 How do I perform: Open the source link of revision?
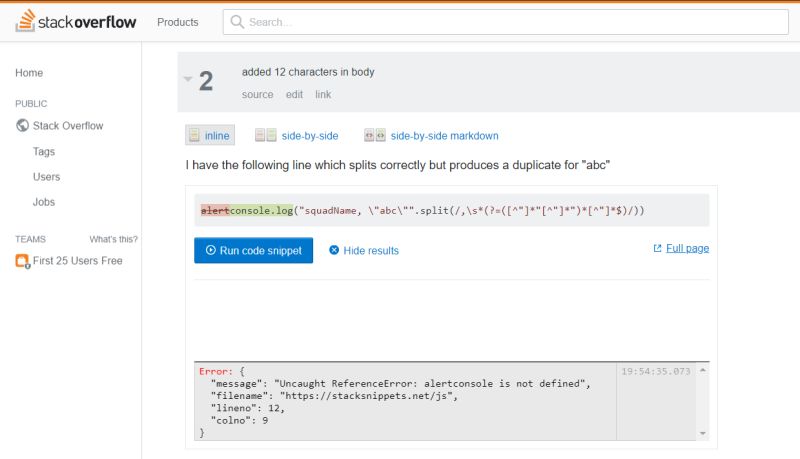click(x=258, y=94)
